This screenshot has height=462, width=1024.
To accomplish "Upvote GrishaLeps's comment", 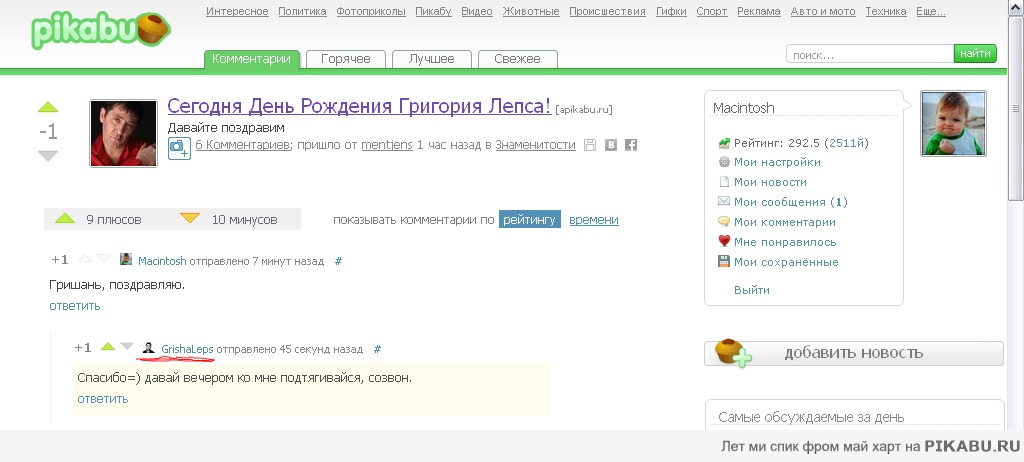I will (x=108, y=347).
